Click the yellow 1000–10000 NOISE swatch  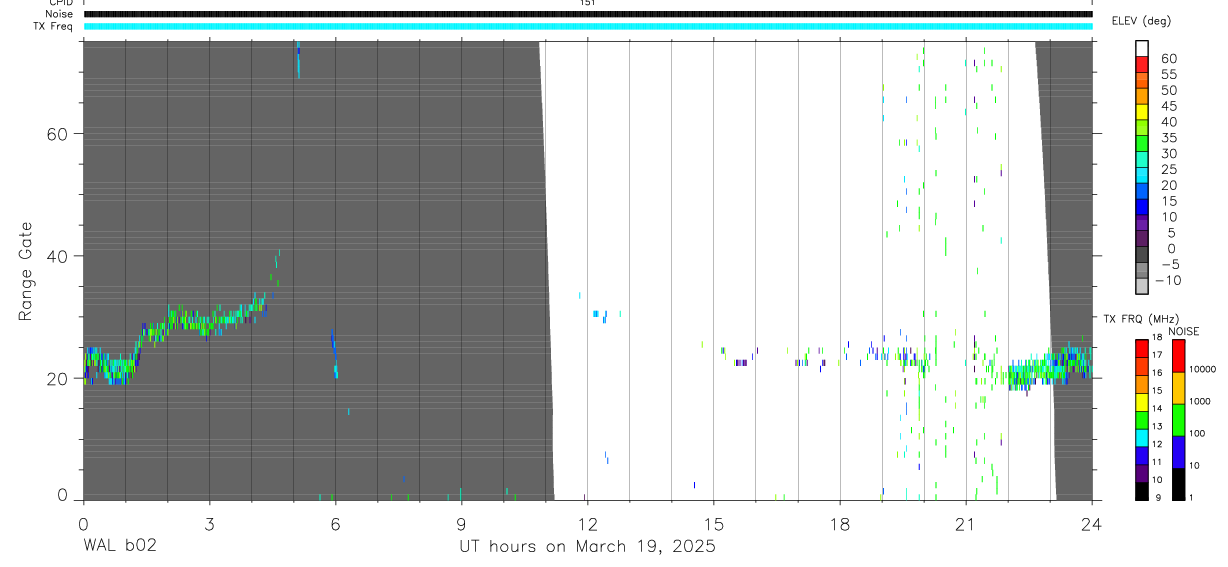1179,387
